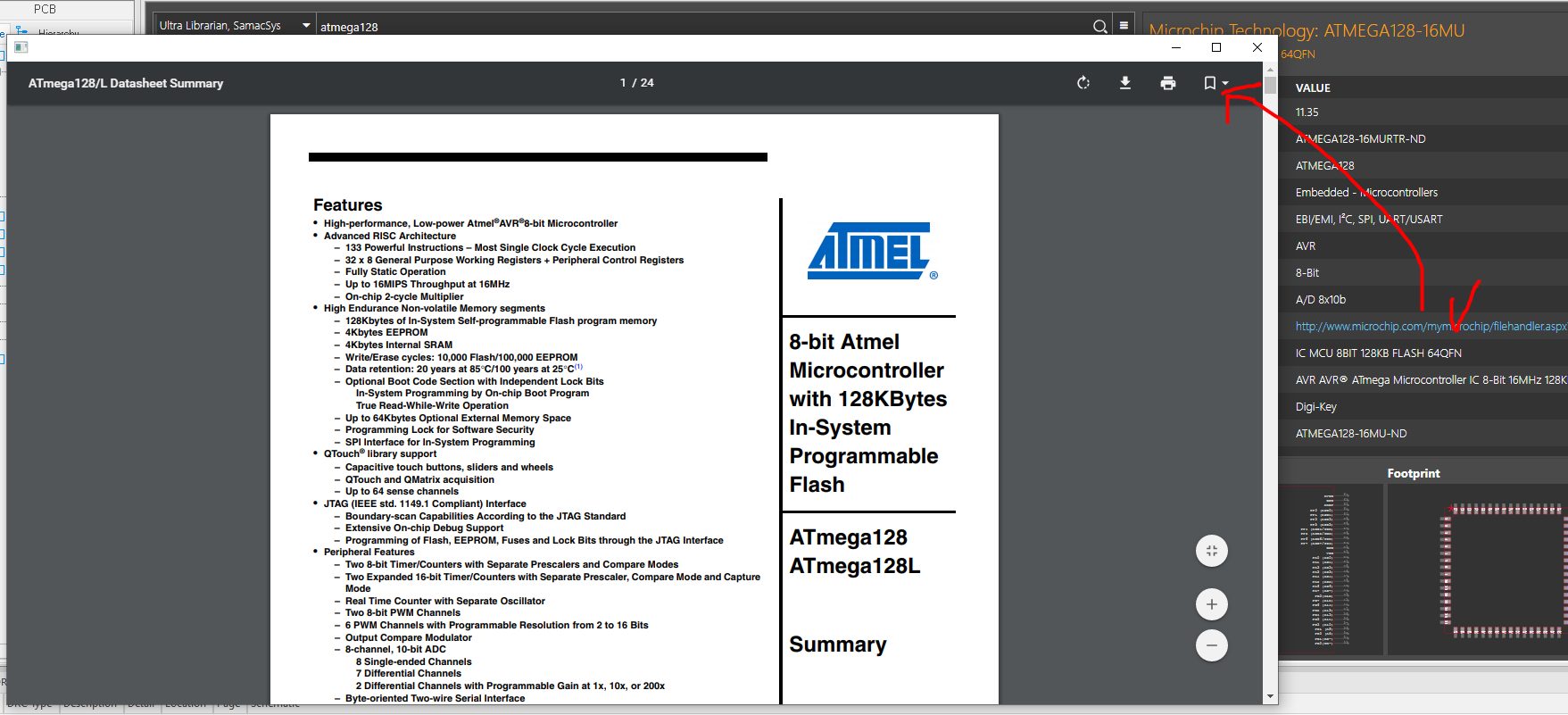
Task: Open the schematic symbol preview thumbnail
Action: 1330,569
